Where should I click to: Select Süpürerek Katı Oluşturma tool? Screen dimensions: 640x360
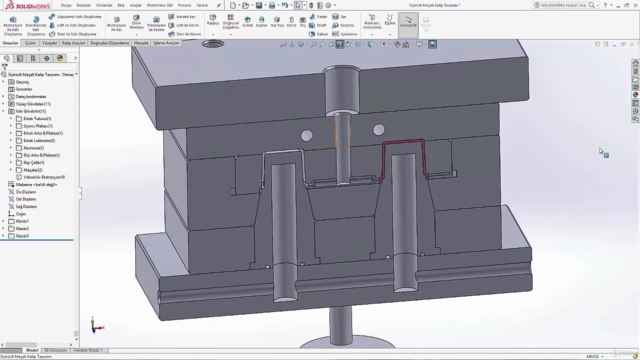pyautogui.click(x=75, y=17)
